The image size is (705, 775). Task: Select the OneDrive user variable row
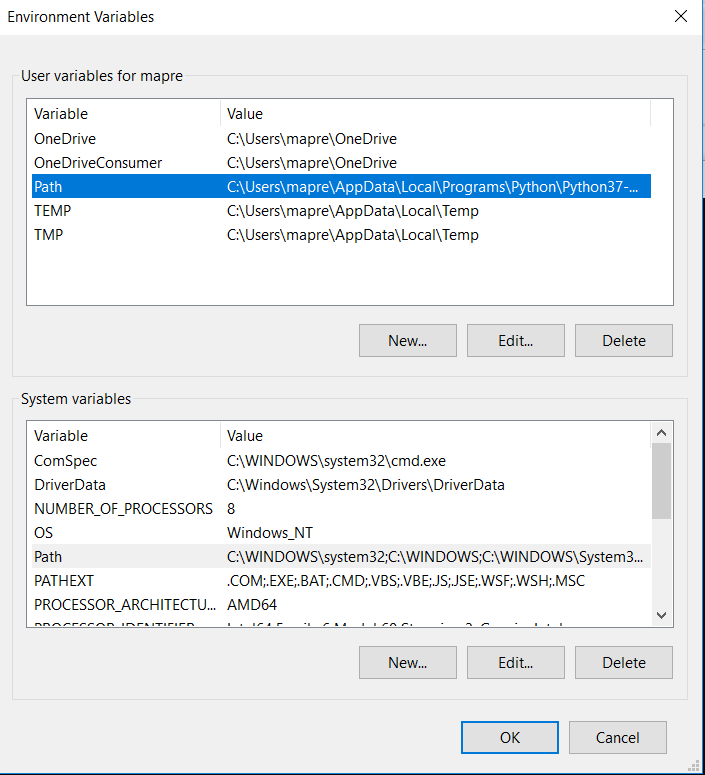(341, 138)
